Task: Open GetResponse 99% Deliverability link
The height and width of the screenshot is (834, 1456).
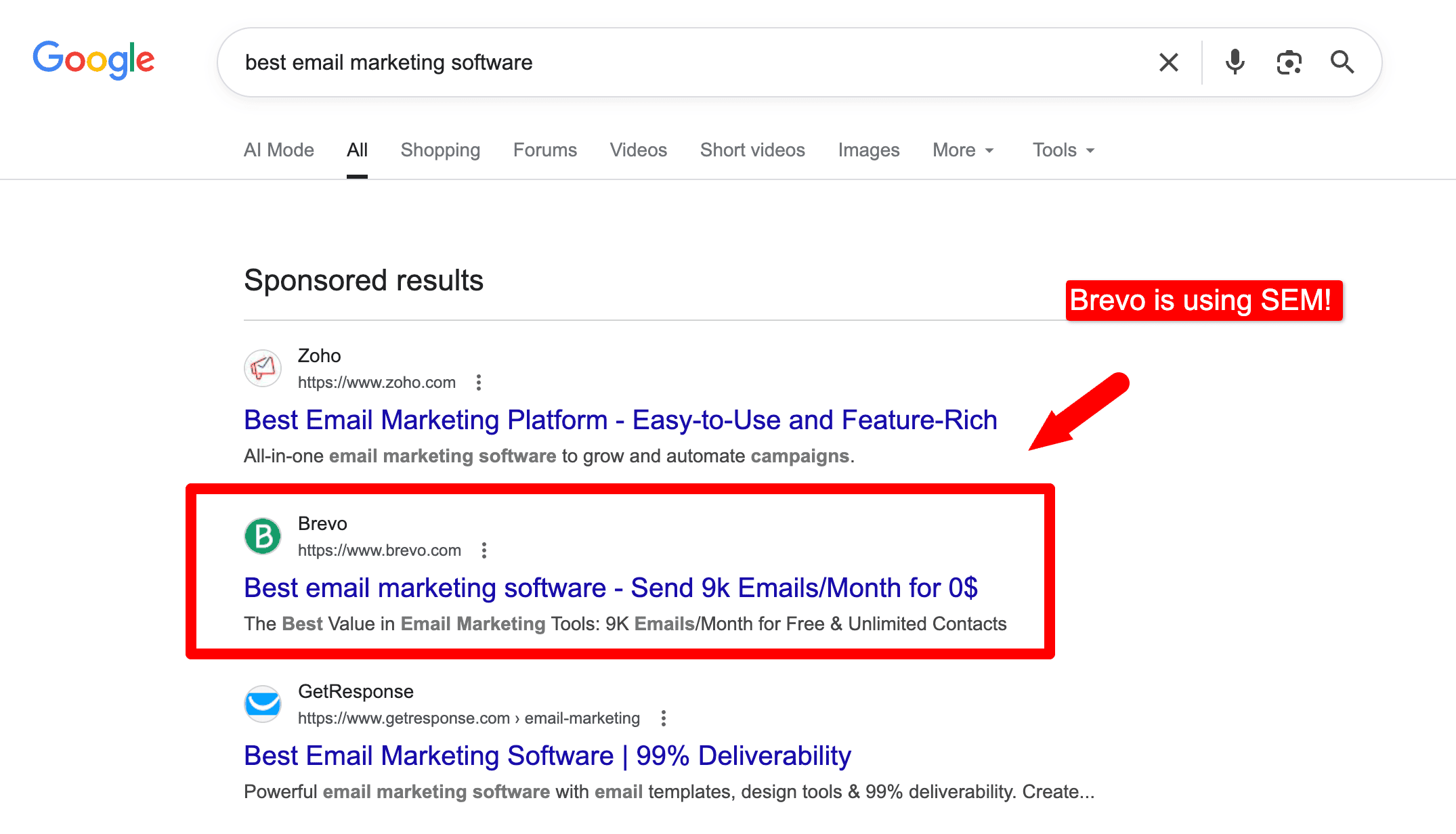Action: pyautogui.click(x=547, y=756)
